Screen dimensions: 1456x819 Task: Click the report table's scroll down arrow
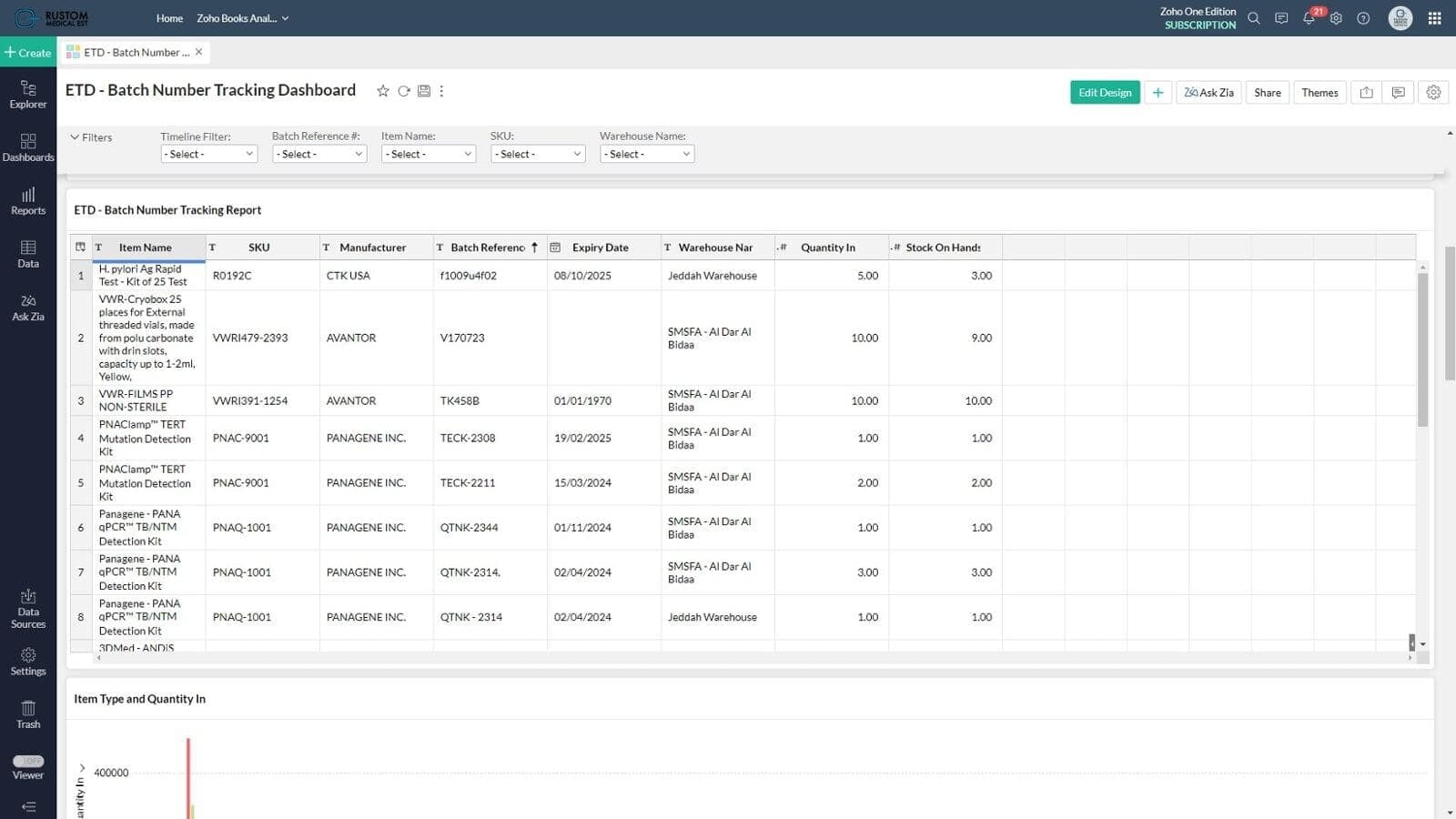point(1422,644)
